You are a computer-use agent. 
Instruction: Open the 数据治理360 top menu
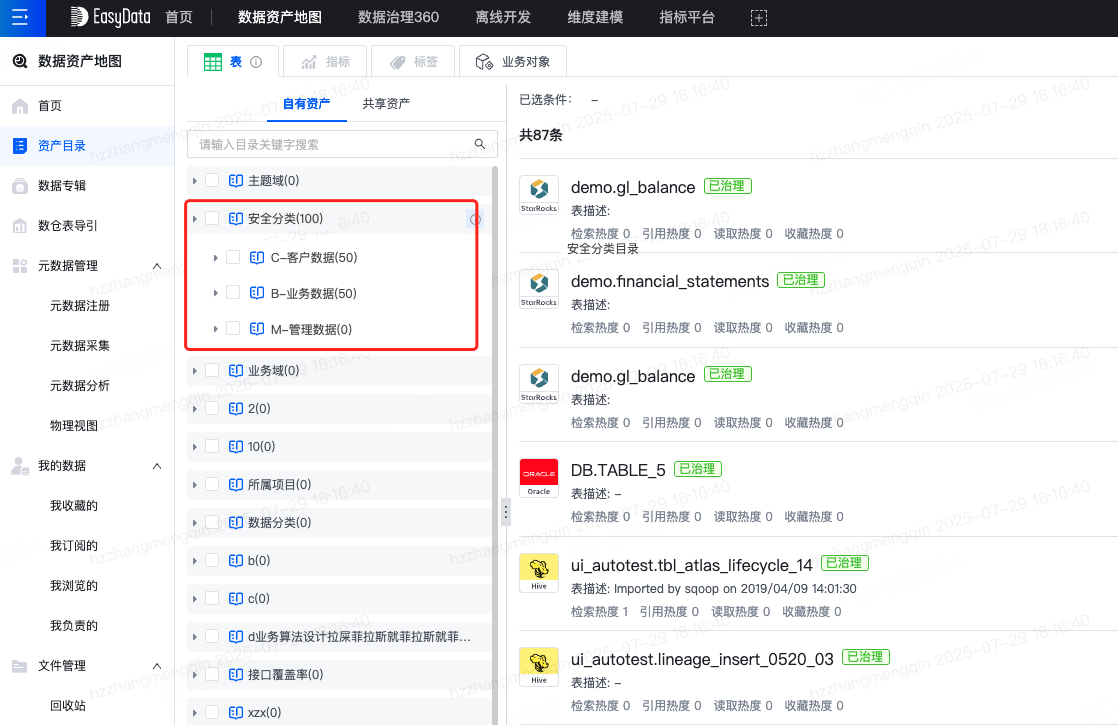click(x=398, y=18)
